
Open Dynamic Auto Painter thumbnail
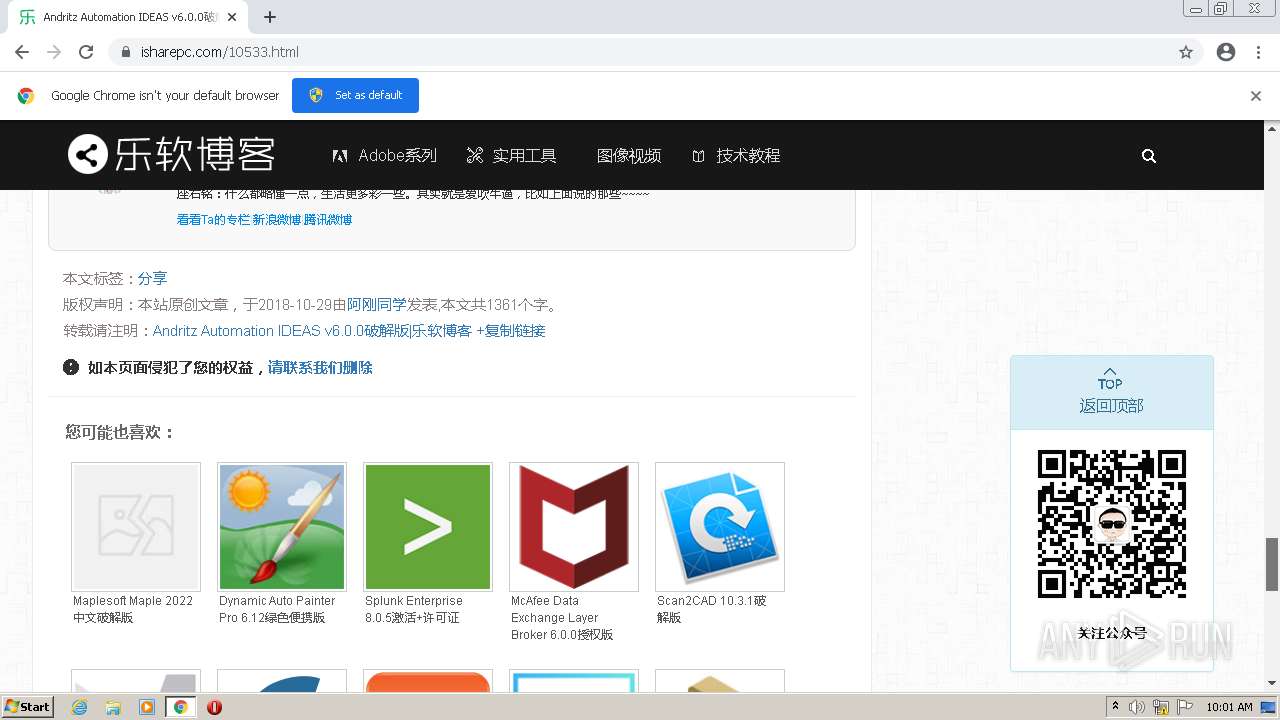point(282,527)
